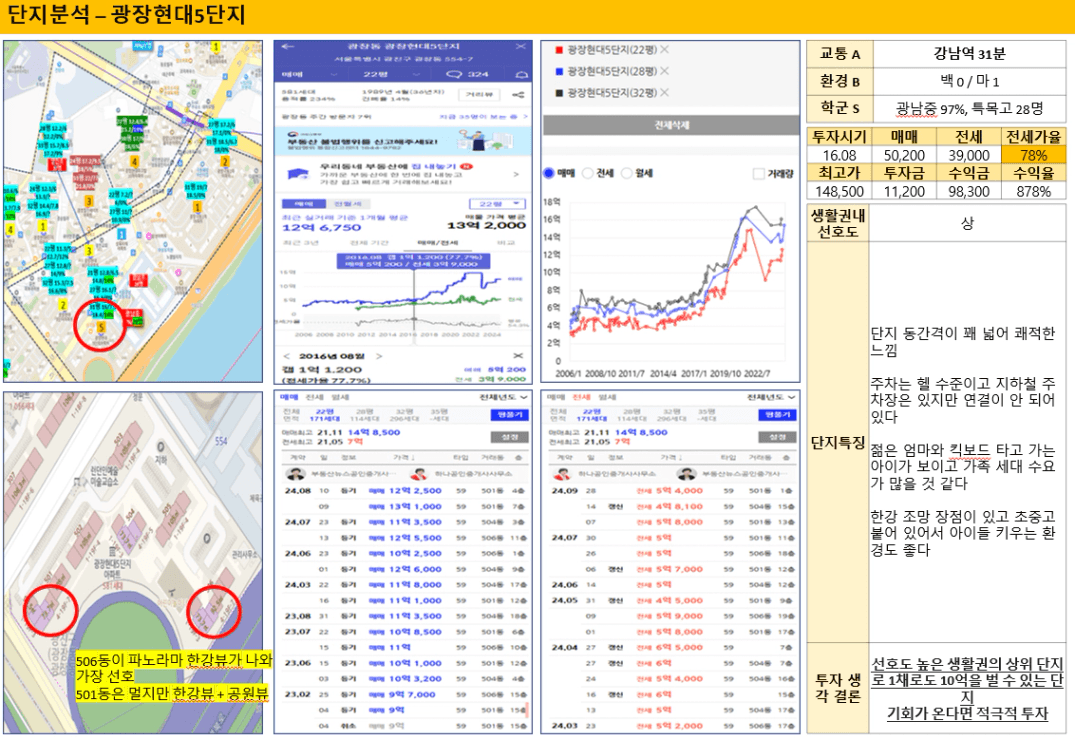Click the 매매최고 14억 8,500 value in sale list
This screenshot has width=1075, height=740.
coord(374,433)
